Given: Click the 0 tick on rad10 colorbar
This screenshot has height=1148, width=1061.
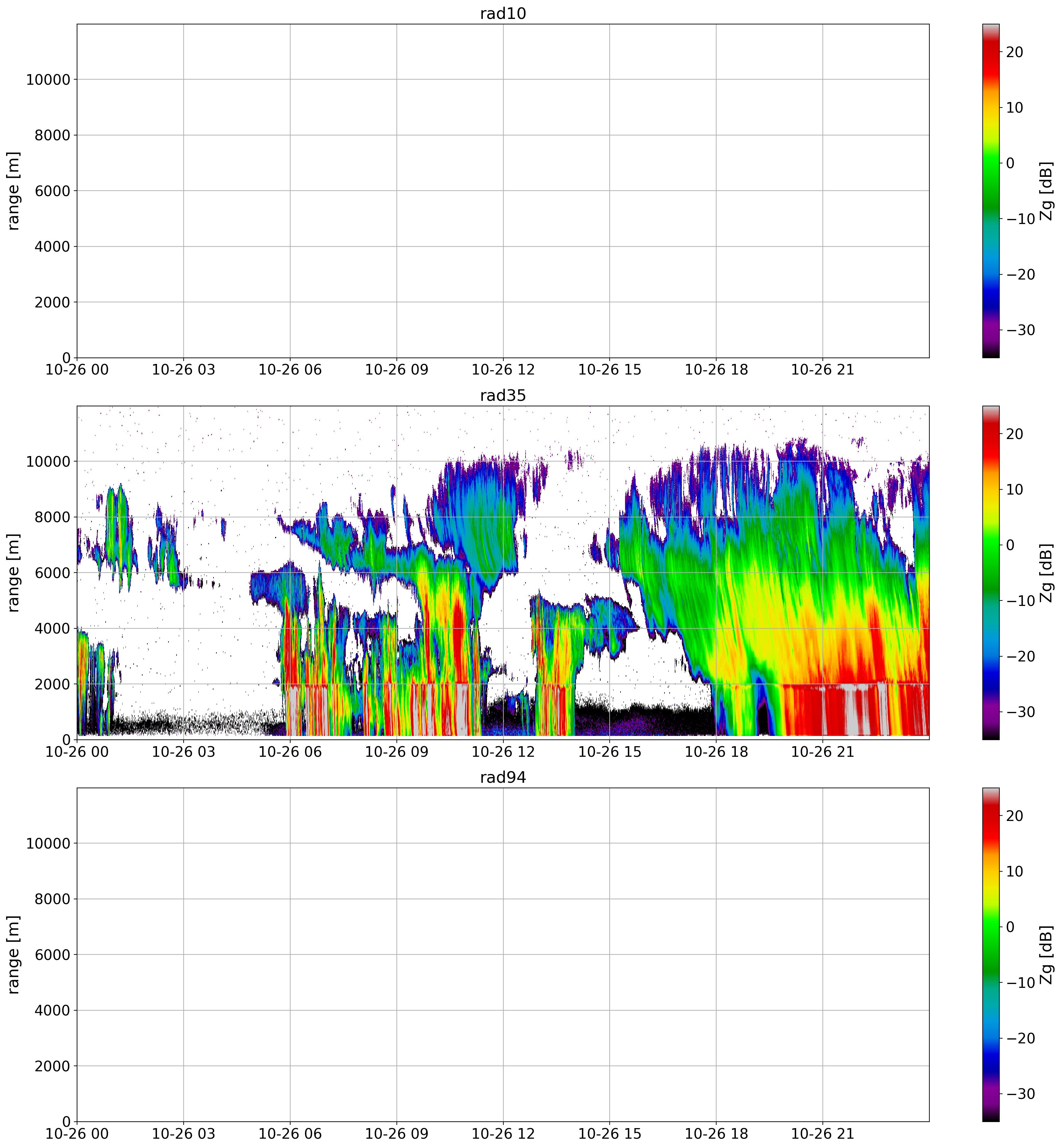Looking at the screenshot, I should tap(1010, 163).
